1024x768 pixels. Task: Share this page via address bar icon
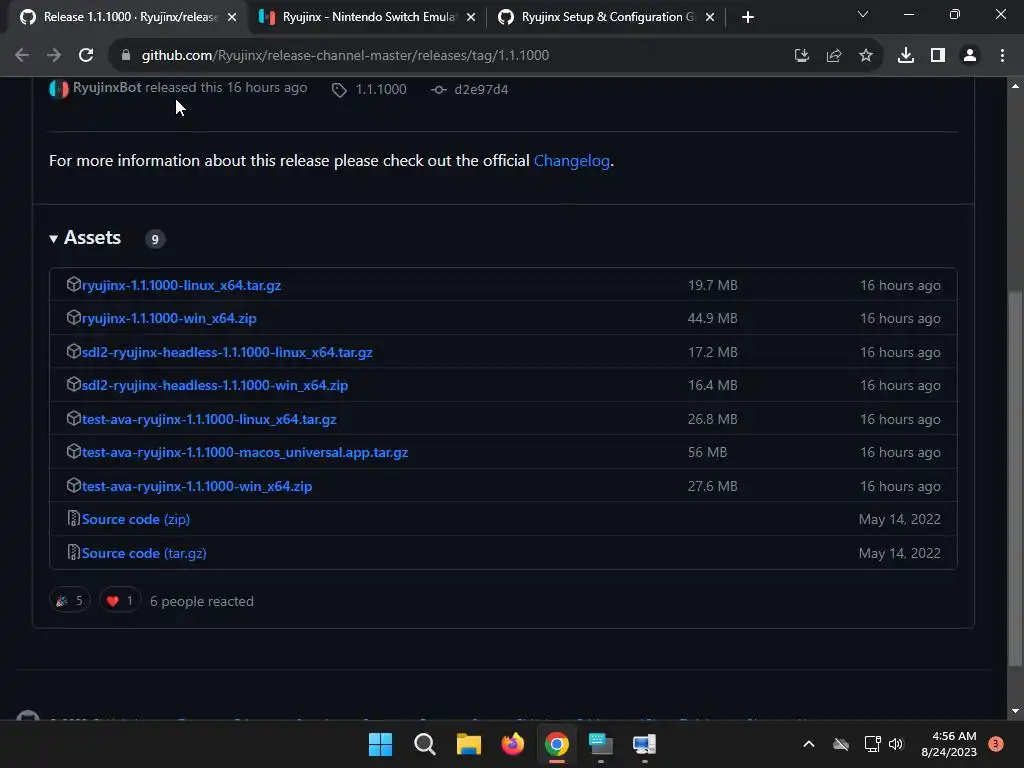[833, 56]
